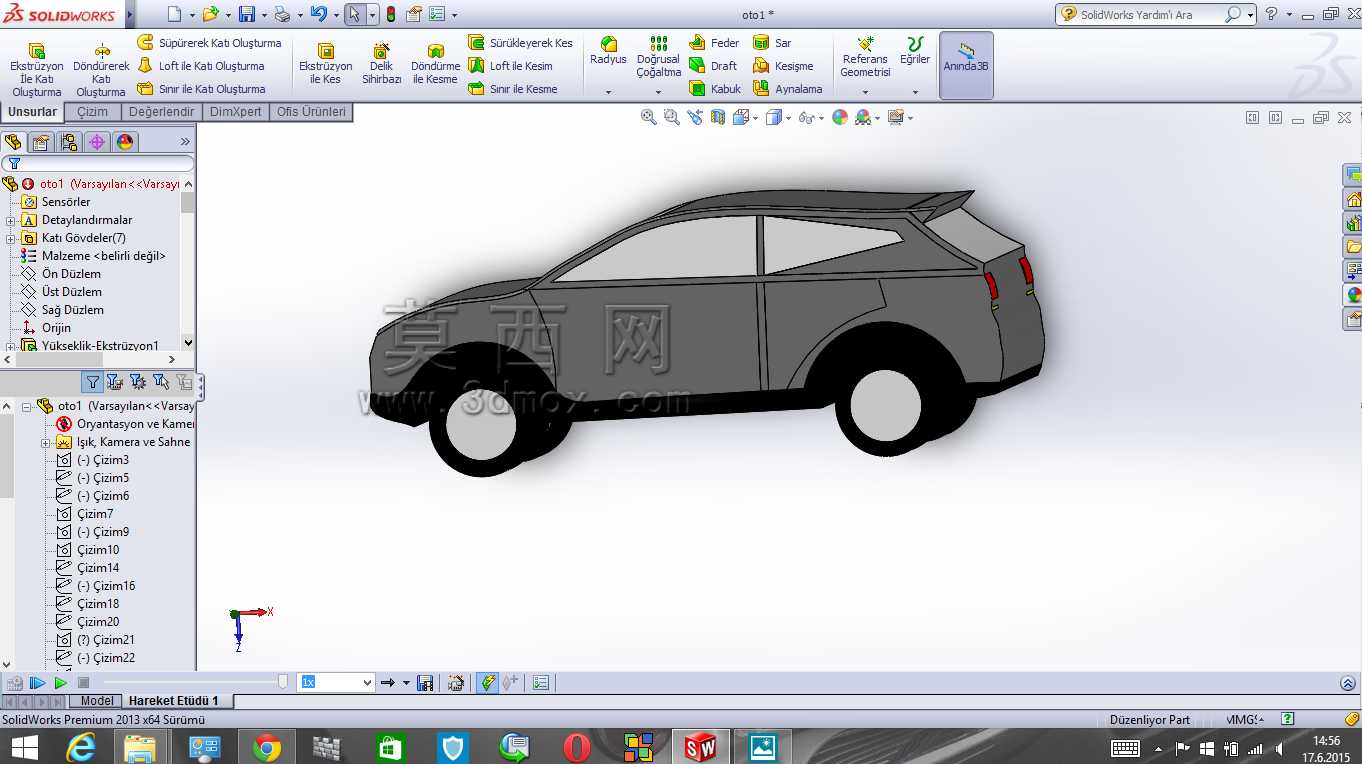Viewport: 1362px width, 764px height.
Task: Select Döndürme ile Kesme tool
Action: coord(435,63)
